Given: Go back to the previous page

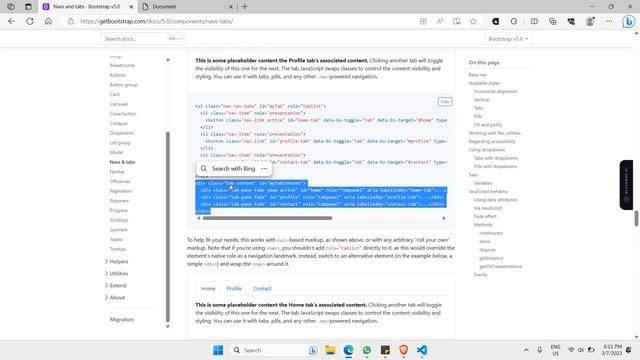Looking at the screenshot, I should 11,21.
